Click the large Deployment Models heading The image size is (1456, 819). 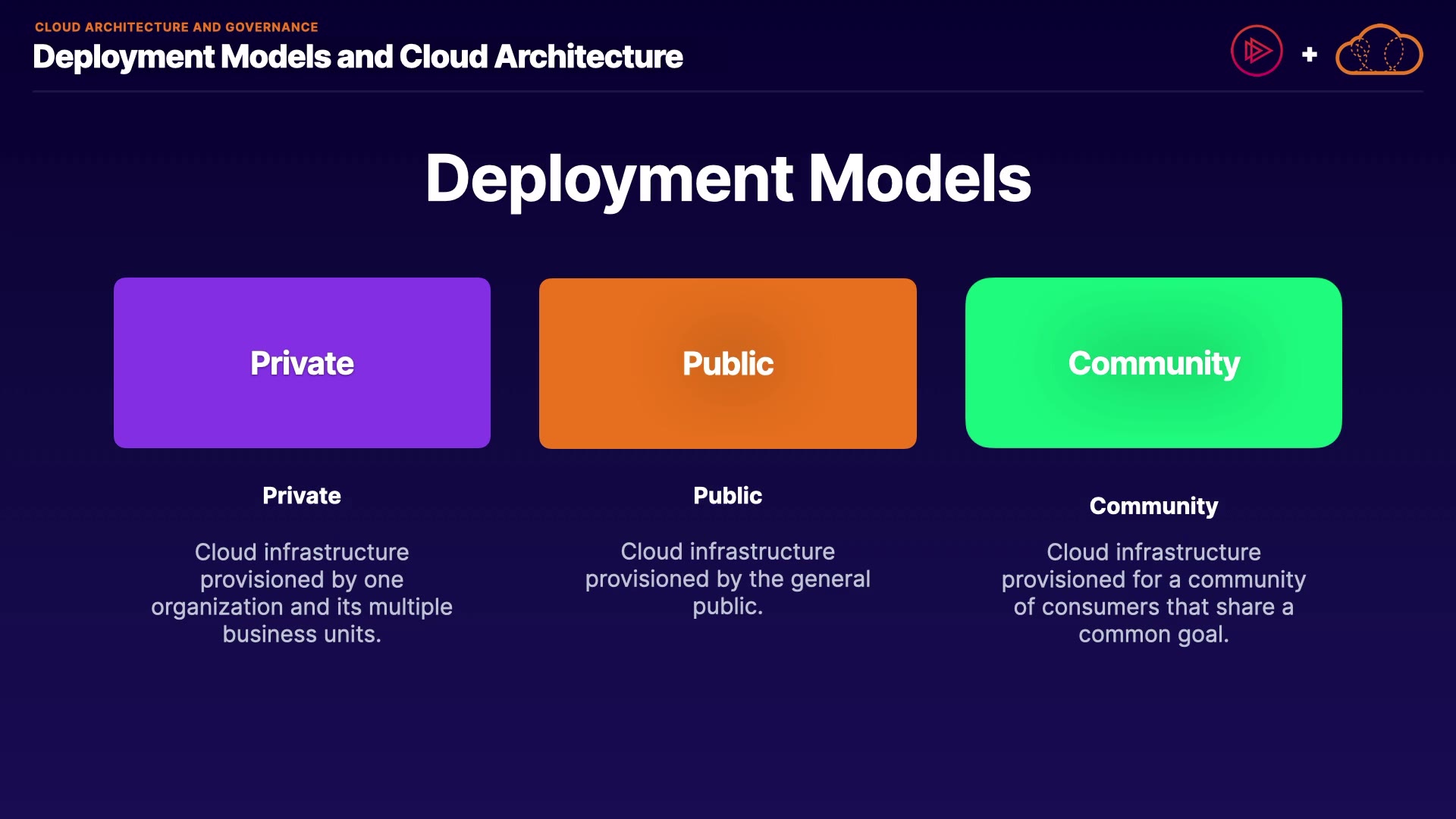pos(727,179)
